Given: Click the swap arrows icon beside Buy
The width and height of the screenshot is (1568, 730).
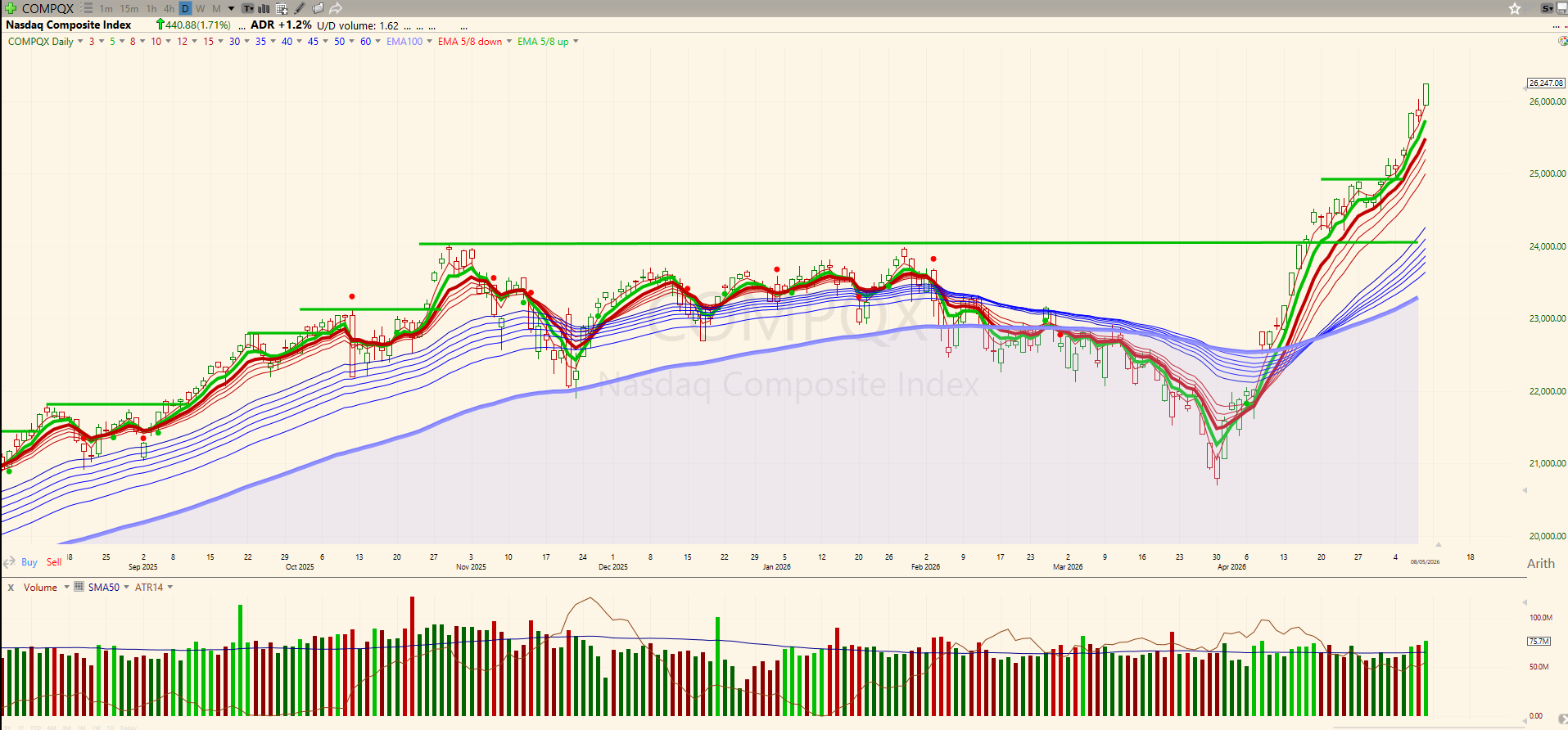Looking at the screenshot, I should click(10, 562).
